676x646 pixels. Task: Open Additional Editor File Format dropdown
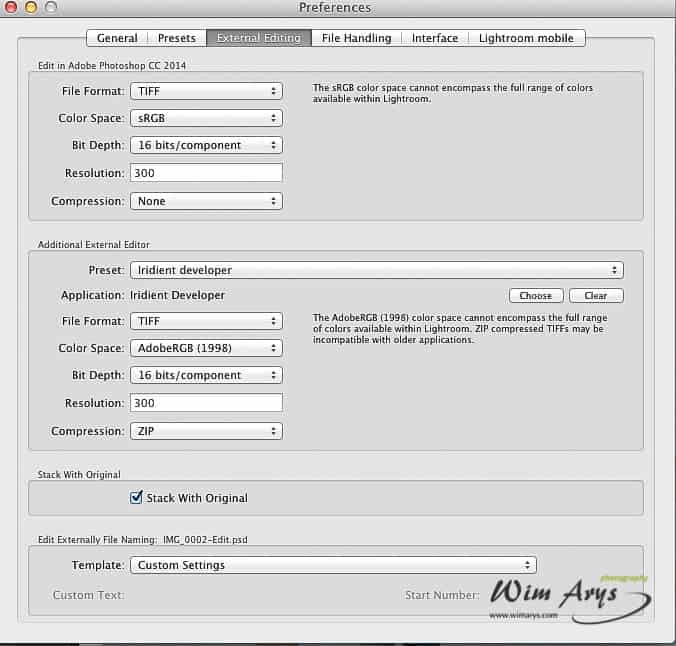pos(206,321)
